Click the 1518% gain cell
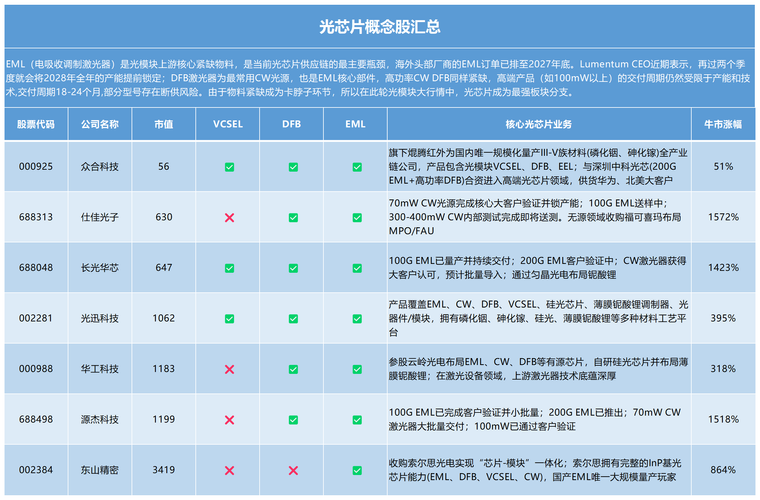760x500 pixels. coord(723,419)
